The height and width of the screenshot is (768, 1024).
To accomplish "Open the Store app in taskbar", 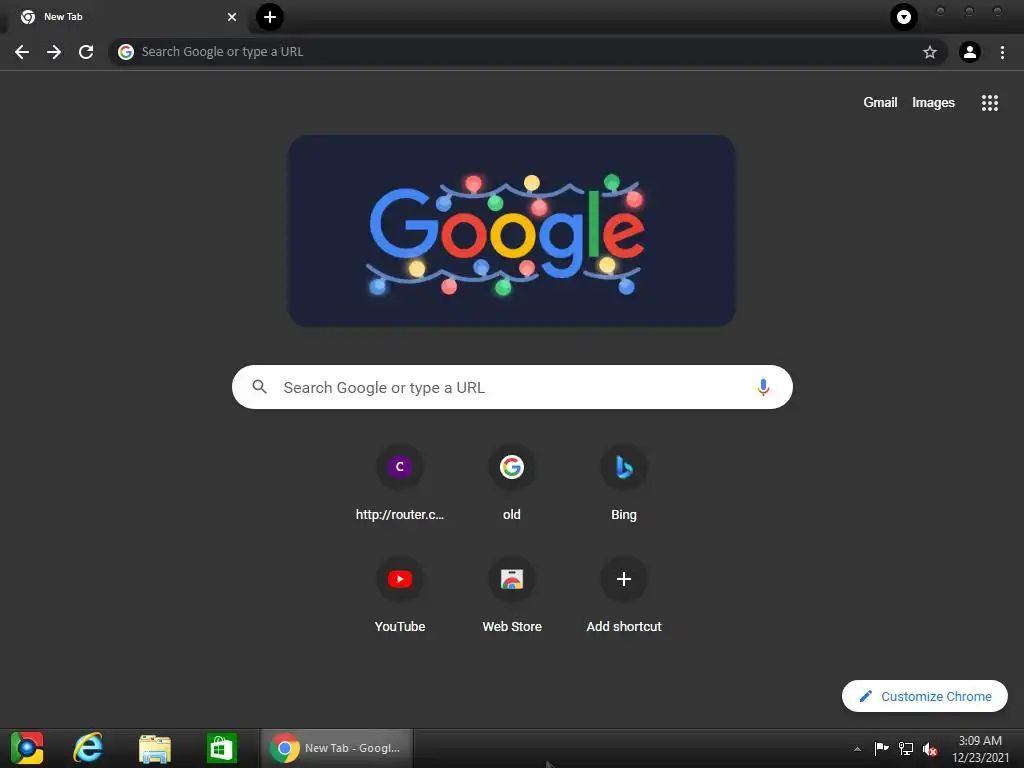I will coord(221,748).
